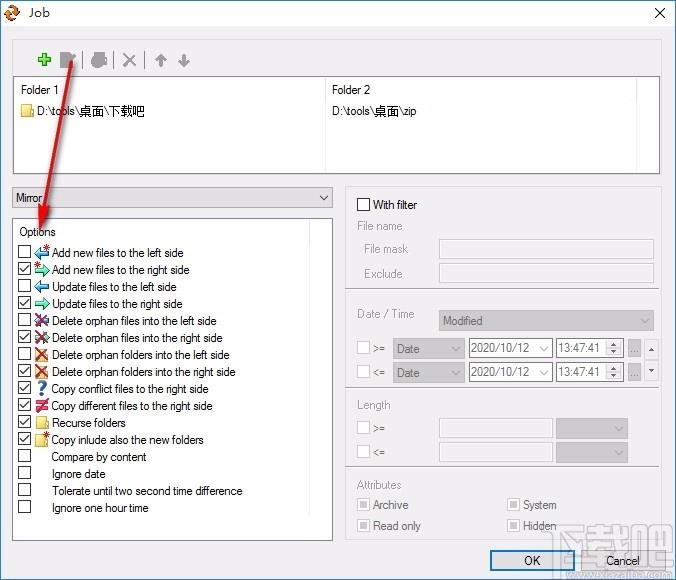Toggle the Archive attribute checkbox
This screenshot has width=676, height=580.
363,504
